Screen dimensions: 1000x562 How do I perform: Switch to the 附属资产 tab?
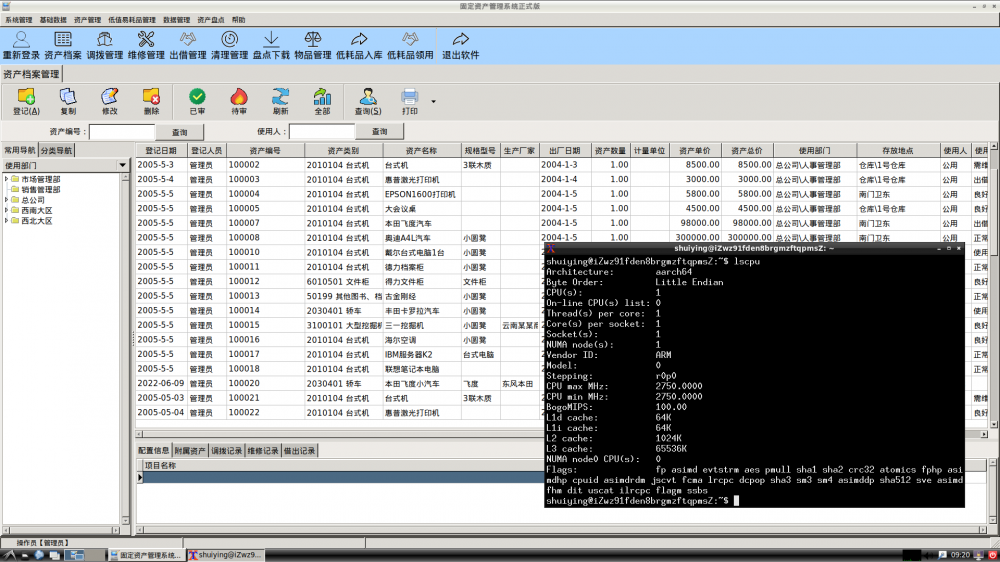click(190, 451)
